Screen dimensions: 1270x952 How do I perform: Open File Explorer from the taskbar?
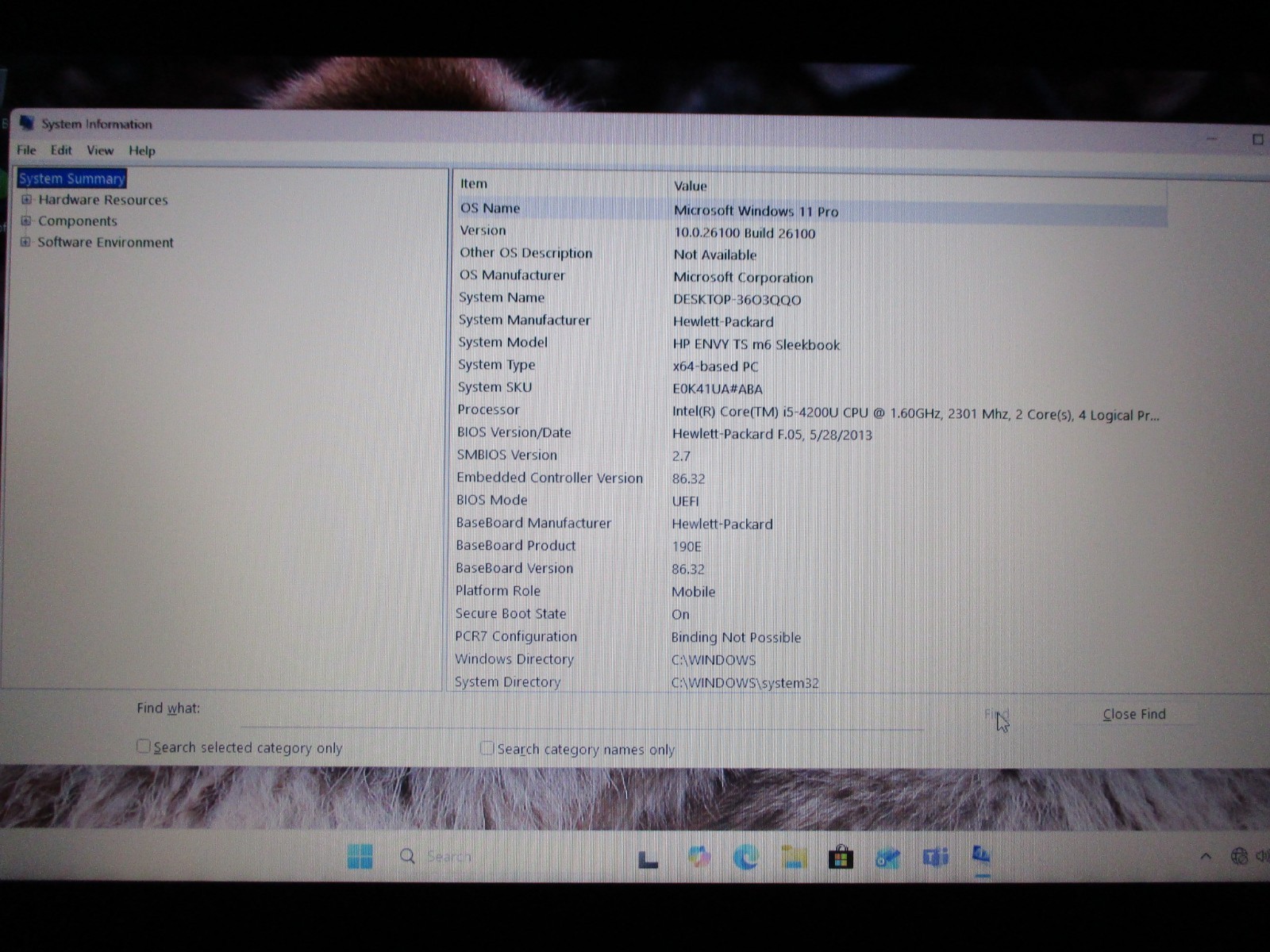[793, 857]
